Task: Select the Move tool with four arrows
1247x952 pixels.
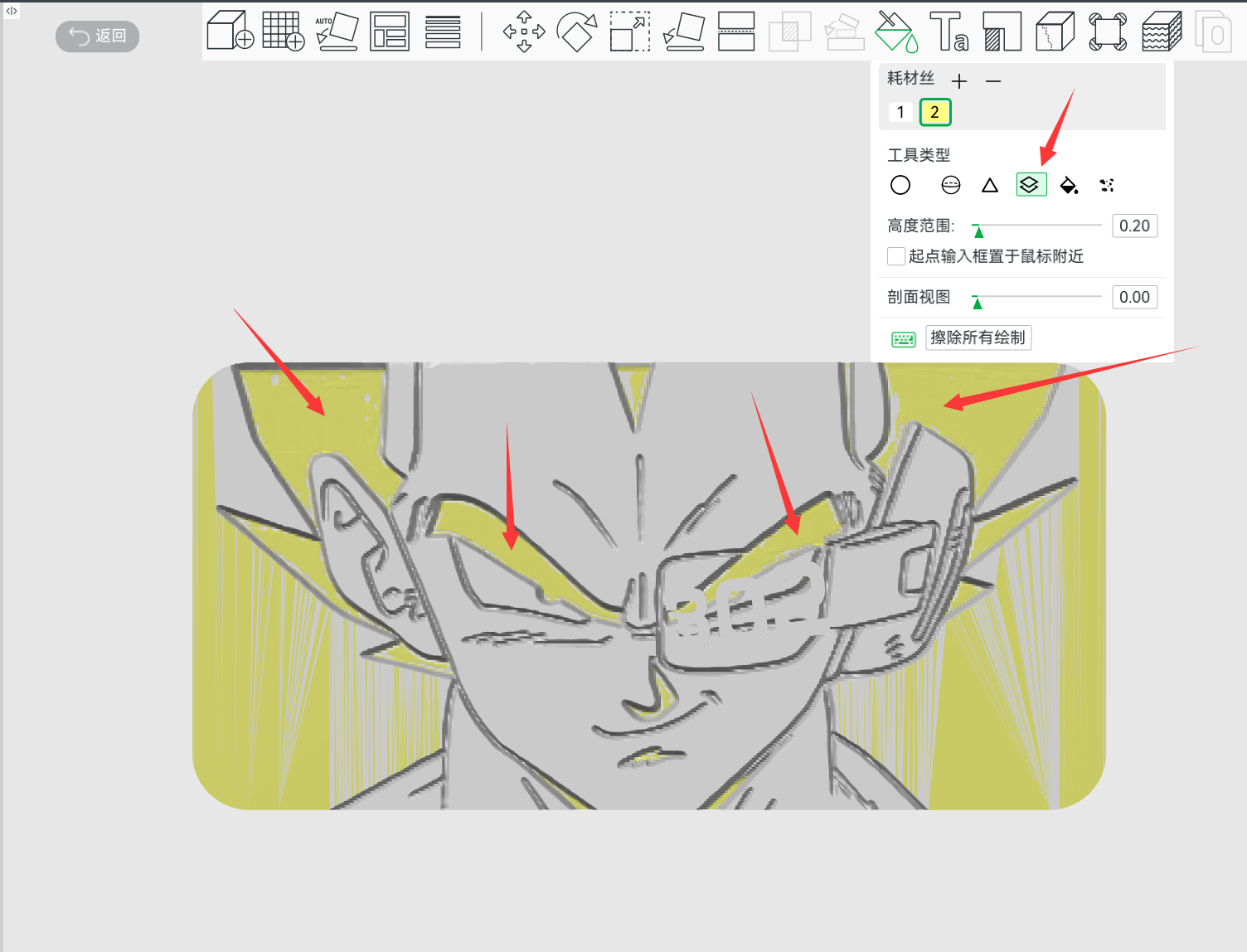Action: pos(524,32)
